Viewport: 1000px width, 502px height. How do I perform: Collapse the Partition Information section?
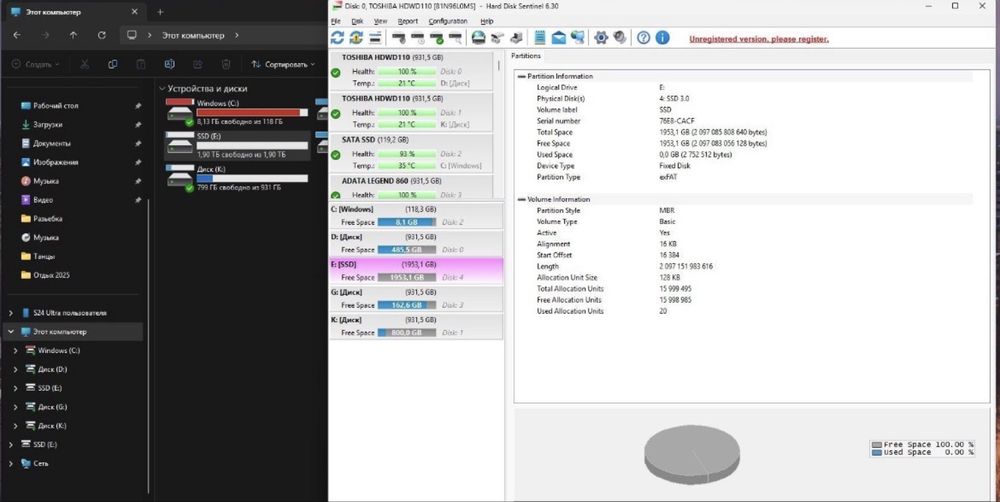[x=522, y=77]
